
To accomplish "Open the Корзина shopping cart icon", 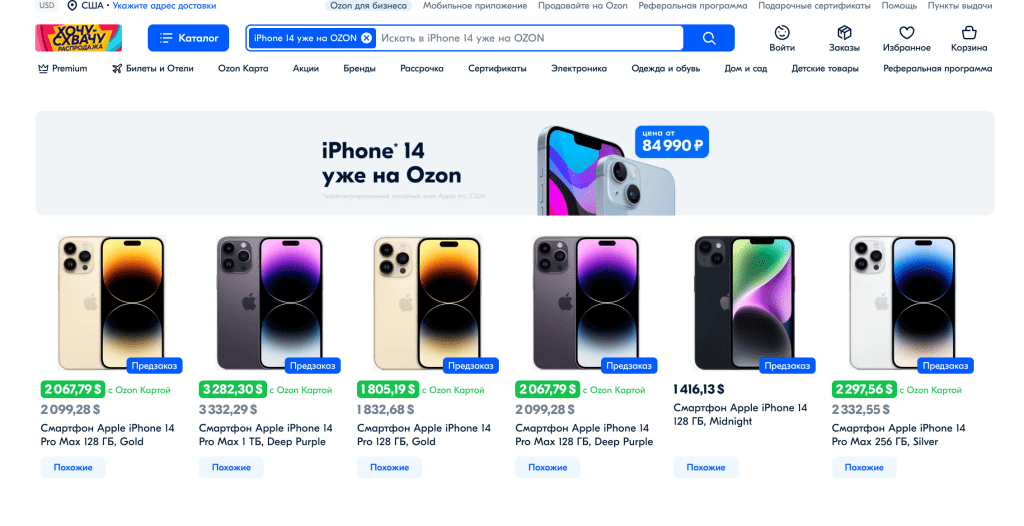I will 968,33.
